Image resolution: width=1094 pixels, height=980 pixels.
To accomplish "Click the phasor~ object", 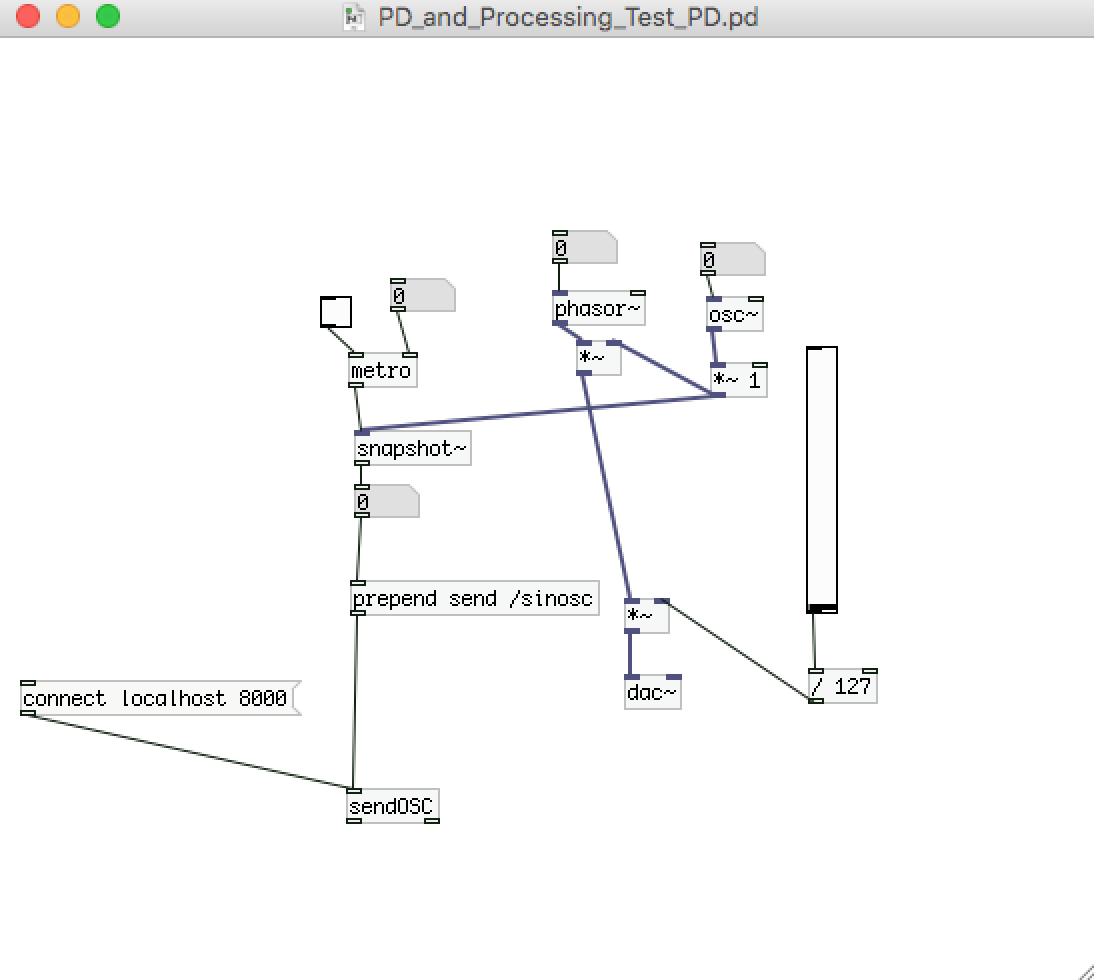I will click(x=599, y=308).
